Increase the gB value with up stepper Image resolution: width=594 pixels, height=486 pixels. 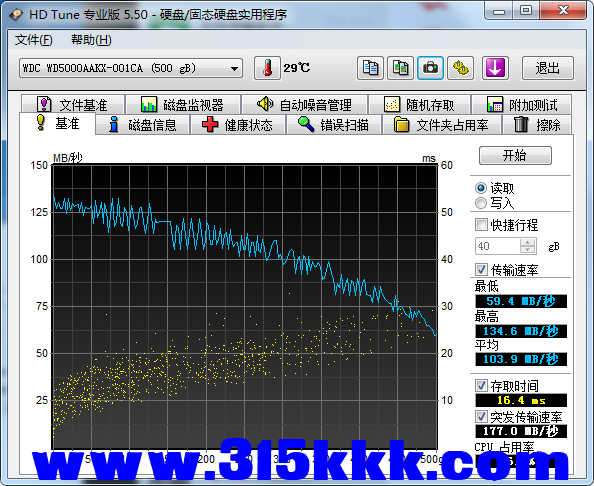click(x=527, y=242)
